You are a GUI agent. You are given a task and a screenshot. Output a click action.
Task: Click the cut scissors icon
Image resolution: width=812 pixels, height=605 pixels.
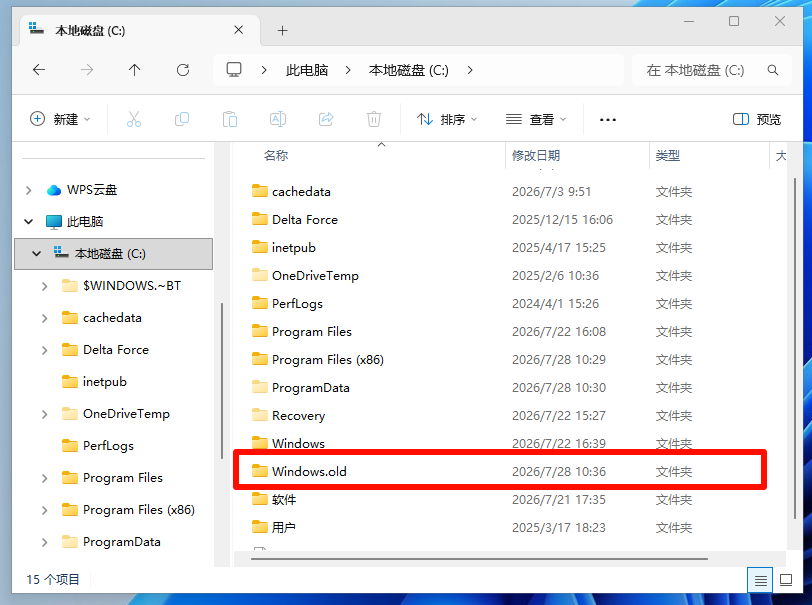(134, 120)
